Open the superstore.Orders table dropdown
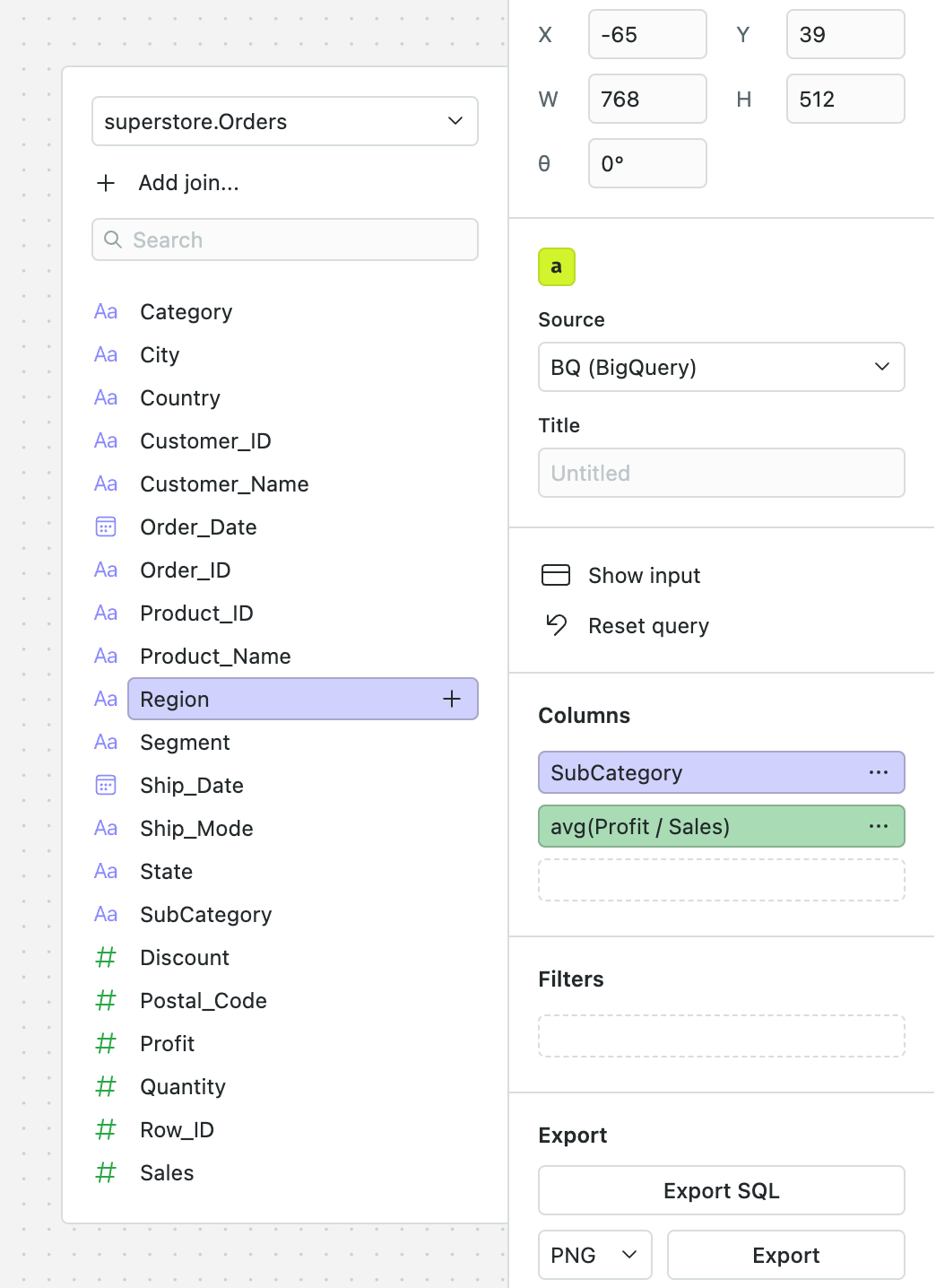The height and width of the screenshot is (1288, 936). click(x=285, y=121)
